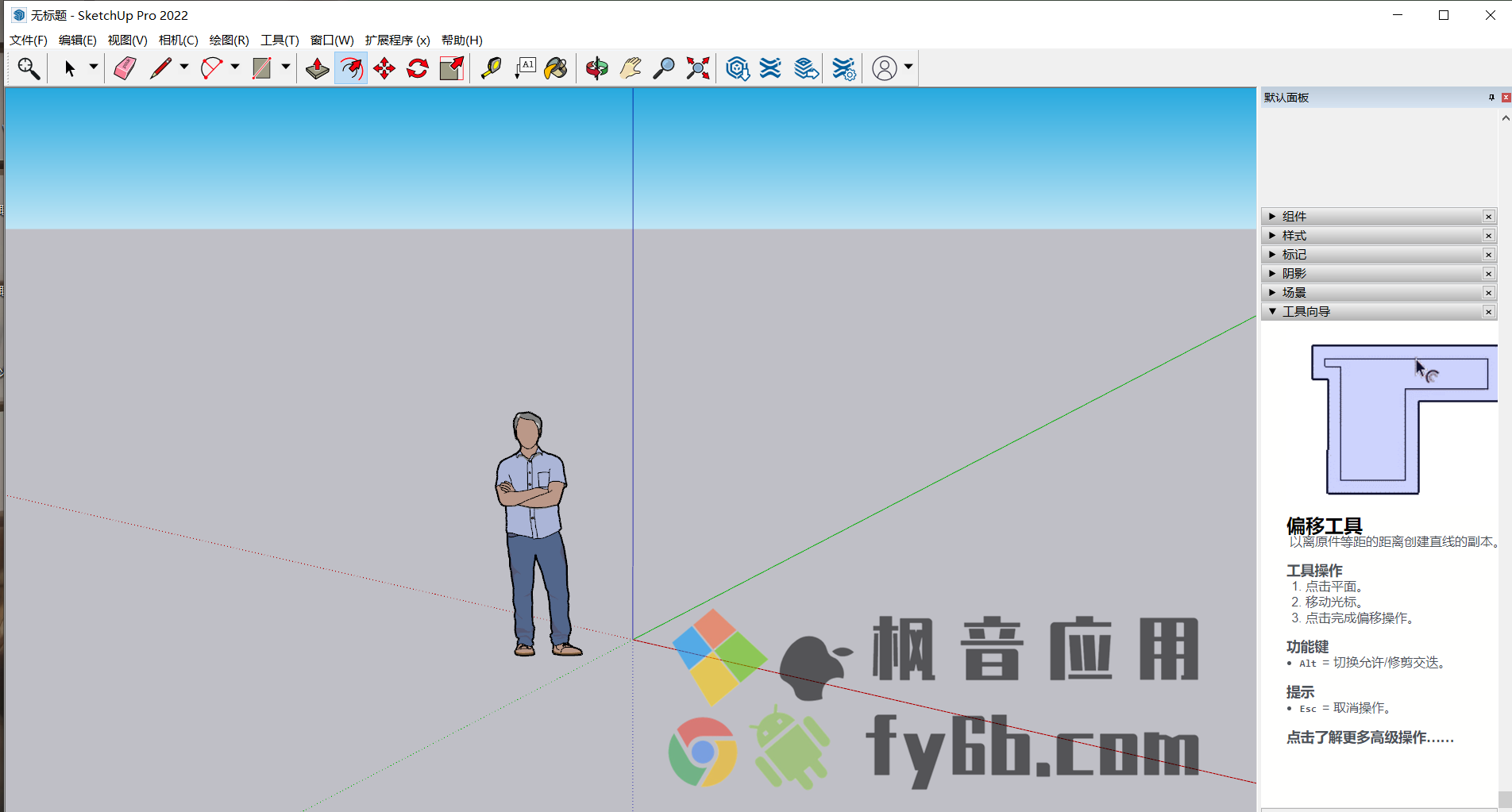
Task: Open the 3D Warehouse icon
Action: (738, 68)
